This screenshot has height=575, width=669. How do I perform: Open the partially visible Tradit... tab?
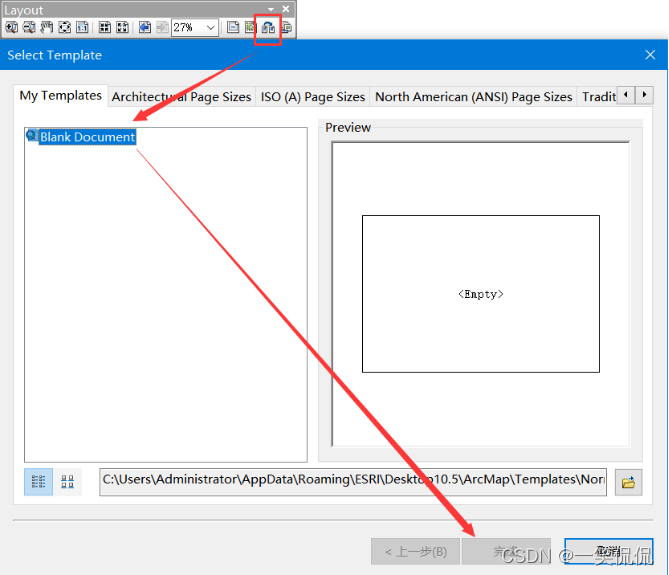click(x=599, y=97)
